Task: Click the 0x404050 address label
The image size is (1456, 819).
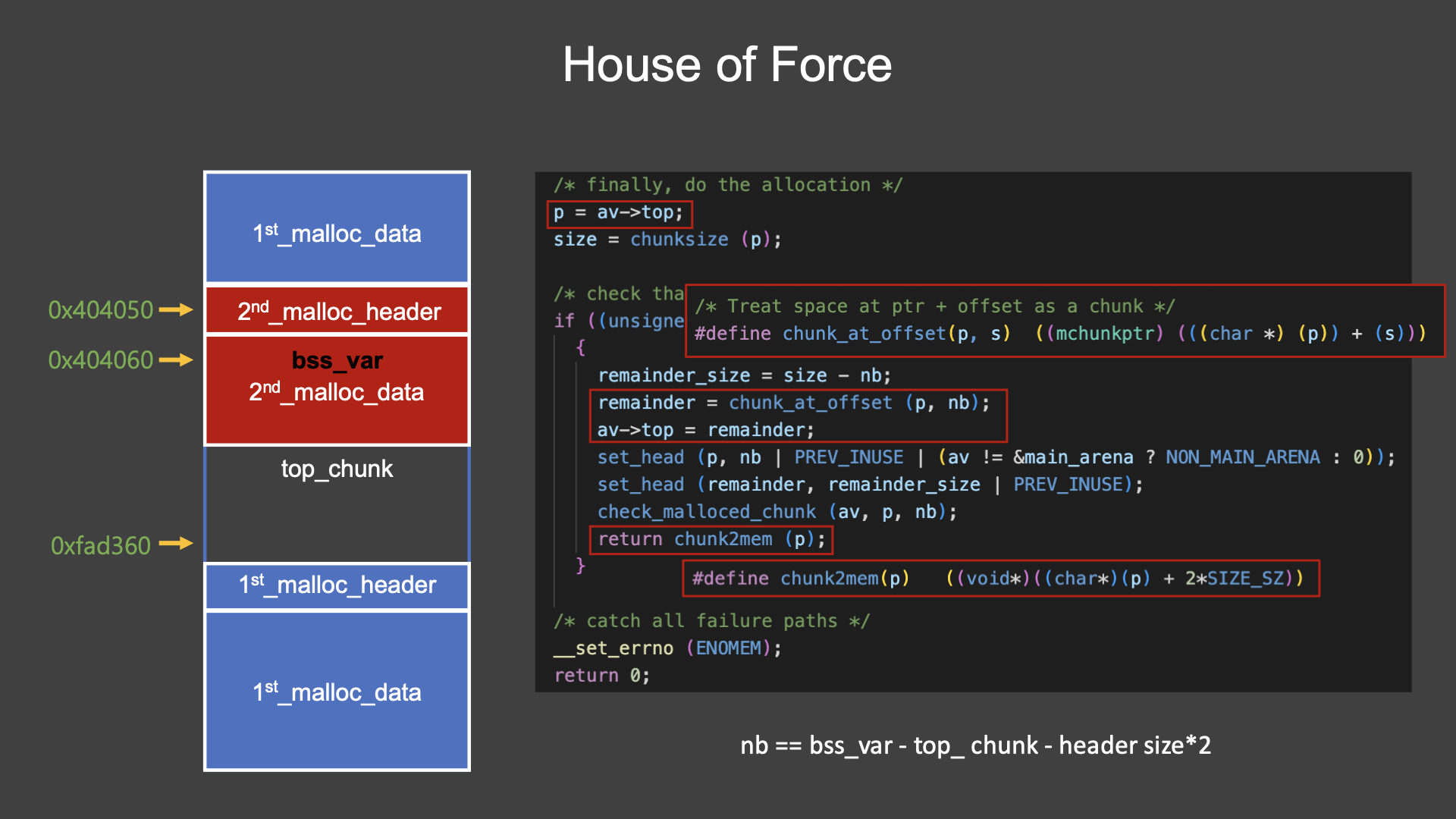Action: (x=100, y=310)
